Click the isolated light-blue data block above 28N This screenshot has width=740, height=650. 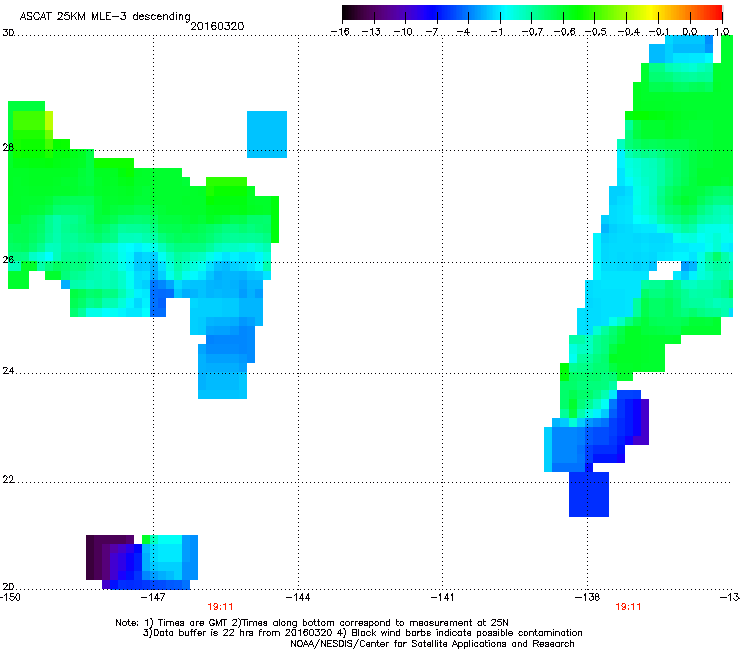[267, 135]
